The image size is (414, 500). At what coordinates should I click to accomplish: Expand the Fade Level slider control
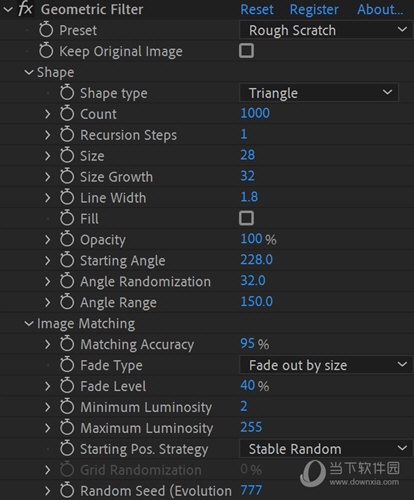47,386
